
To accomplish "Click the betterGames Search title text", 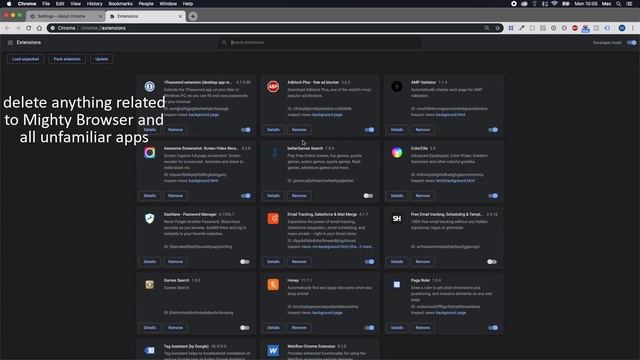I will (305, 149).
